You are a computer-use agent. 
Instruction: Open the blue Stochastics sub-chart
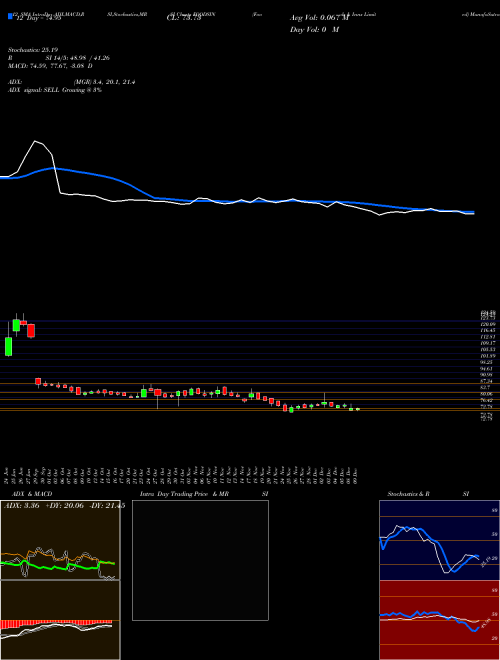[439, 540]
